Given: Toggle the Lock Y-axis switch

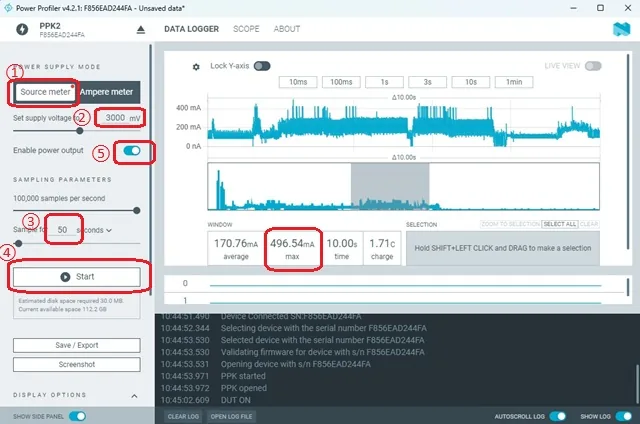Looking at the screenshot, I should [x=262, y=66].
